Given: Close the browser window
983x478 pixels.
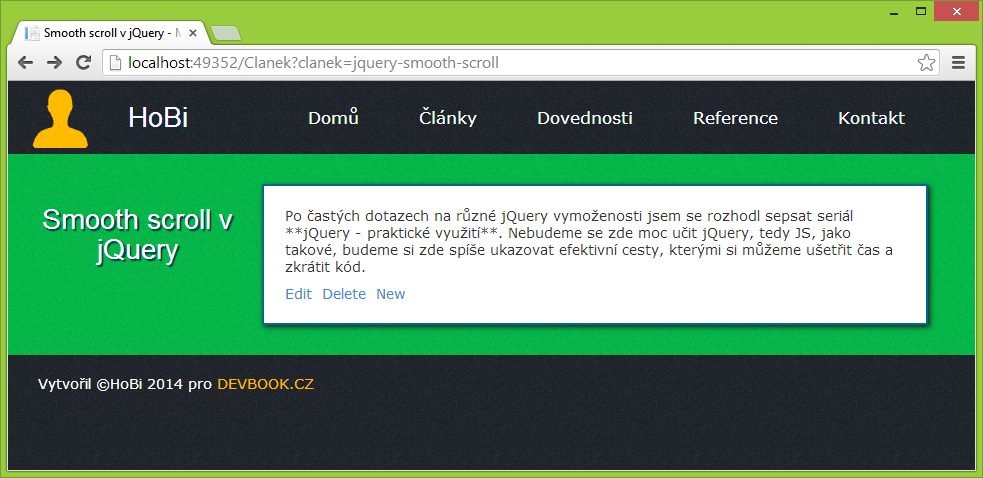Looking at the screenshot, I should pos(955,11).
